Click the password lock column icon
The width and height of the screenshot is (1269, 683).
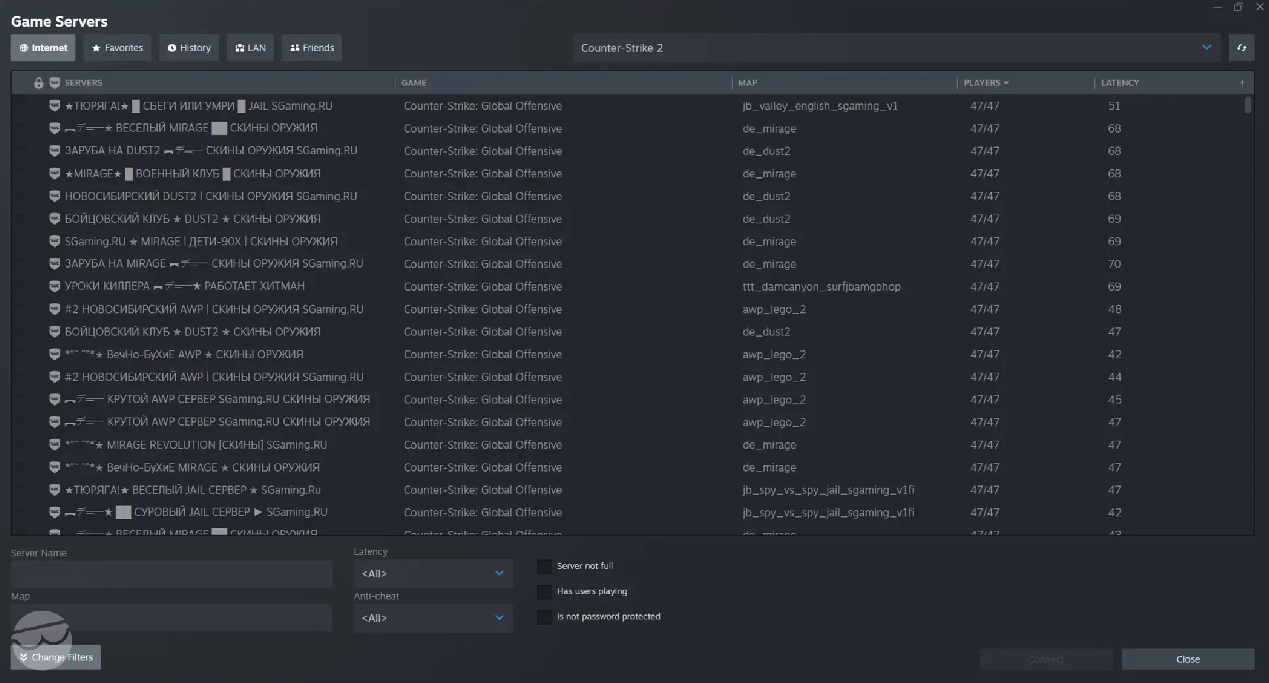pos(39,83)
